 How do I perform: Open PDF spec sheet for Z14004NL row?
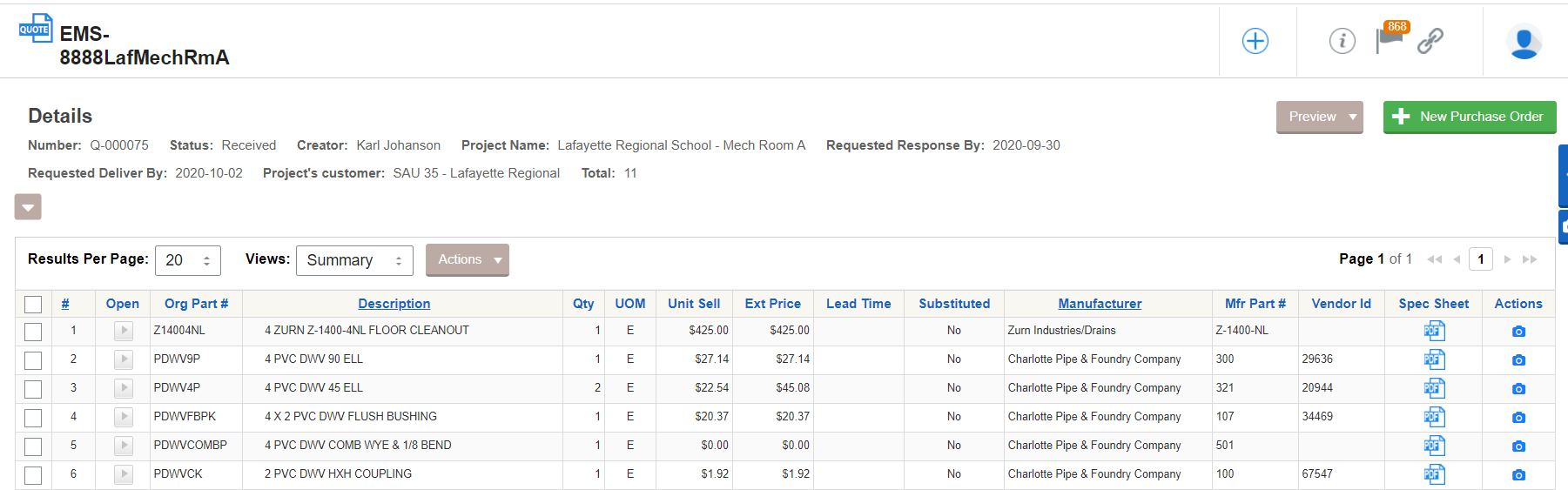click(x=1434, y=331)
